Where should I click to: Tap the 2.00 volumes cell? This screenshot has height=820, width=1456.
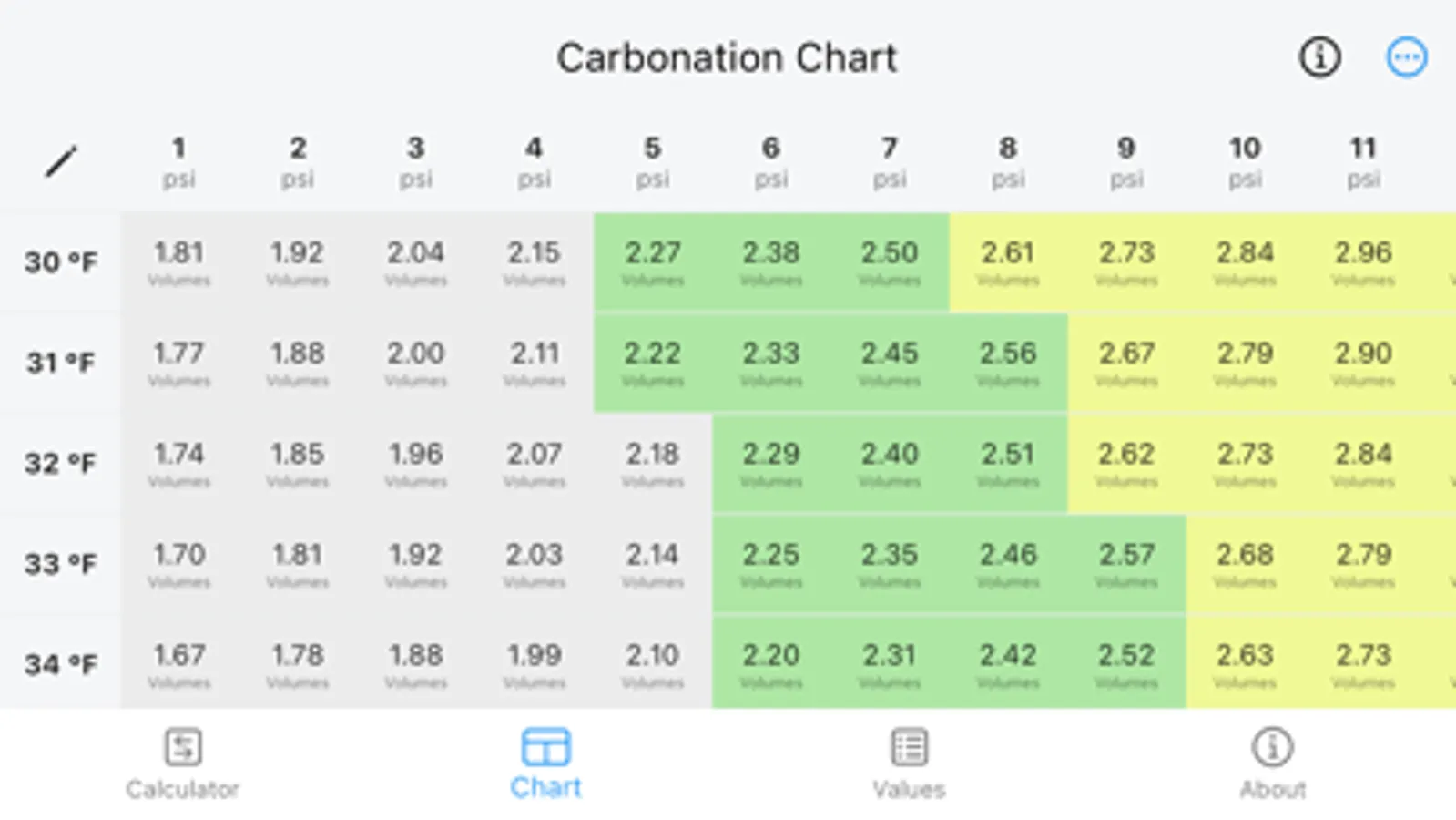tap(415, 363)
